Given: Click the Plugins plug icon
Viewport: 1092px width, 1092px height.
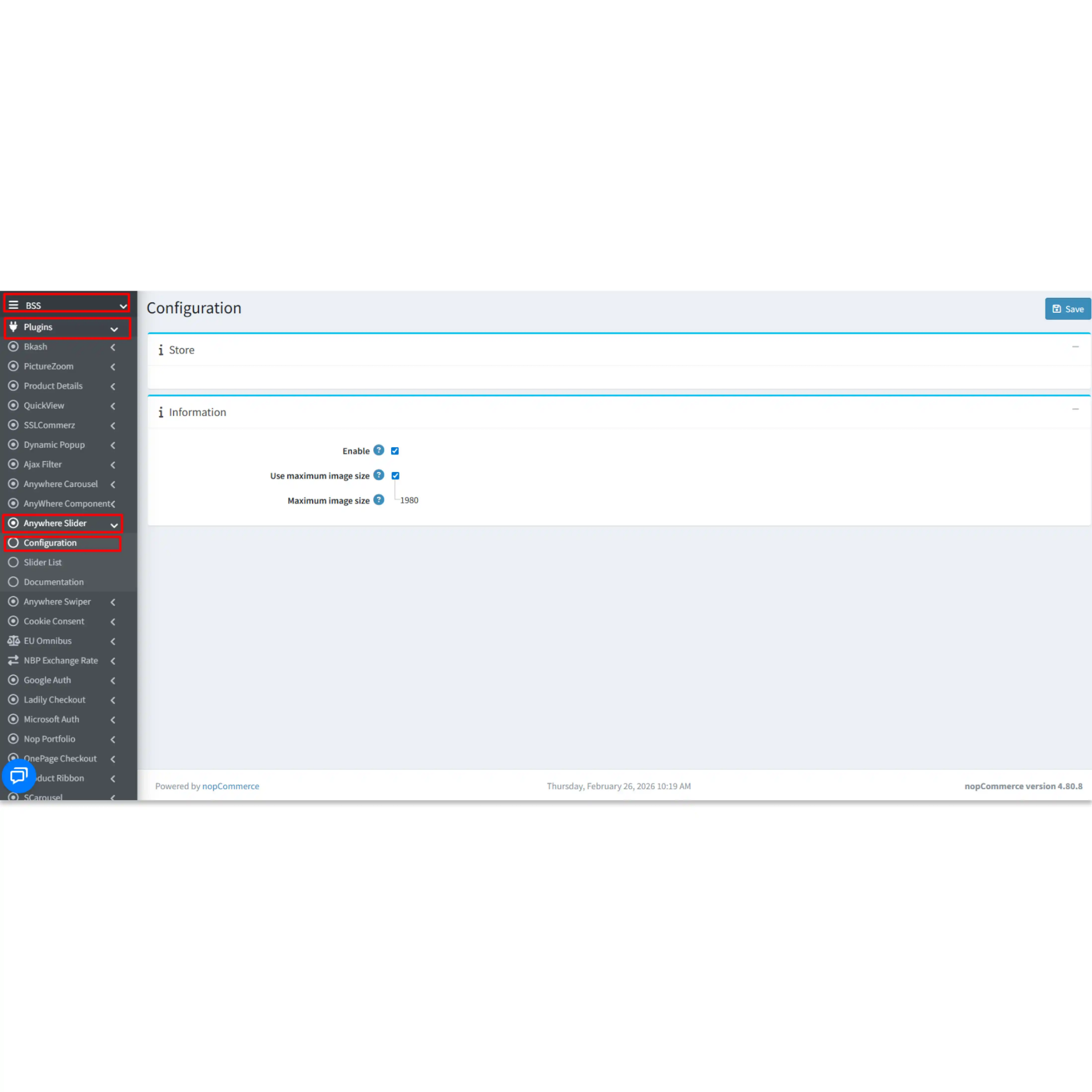Looking at the screenshot, I should (x=14, y=326).
